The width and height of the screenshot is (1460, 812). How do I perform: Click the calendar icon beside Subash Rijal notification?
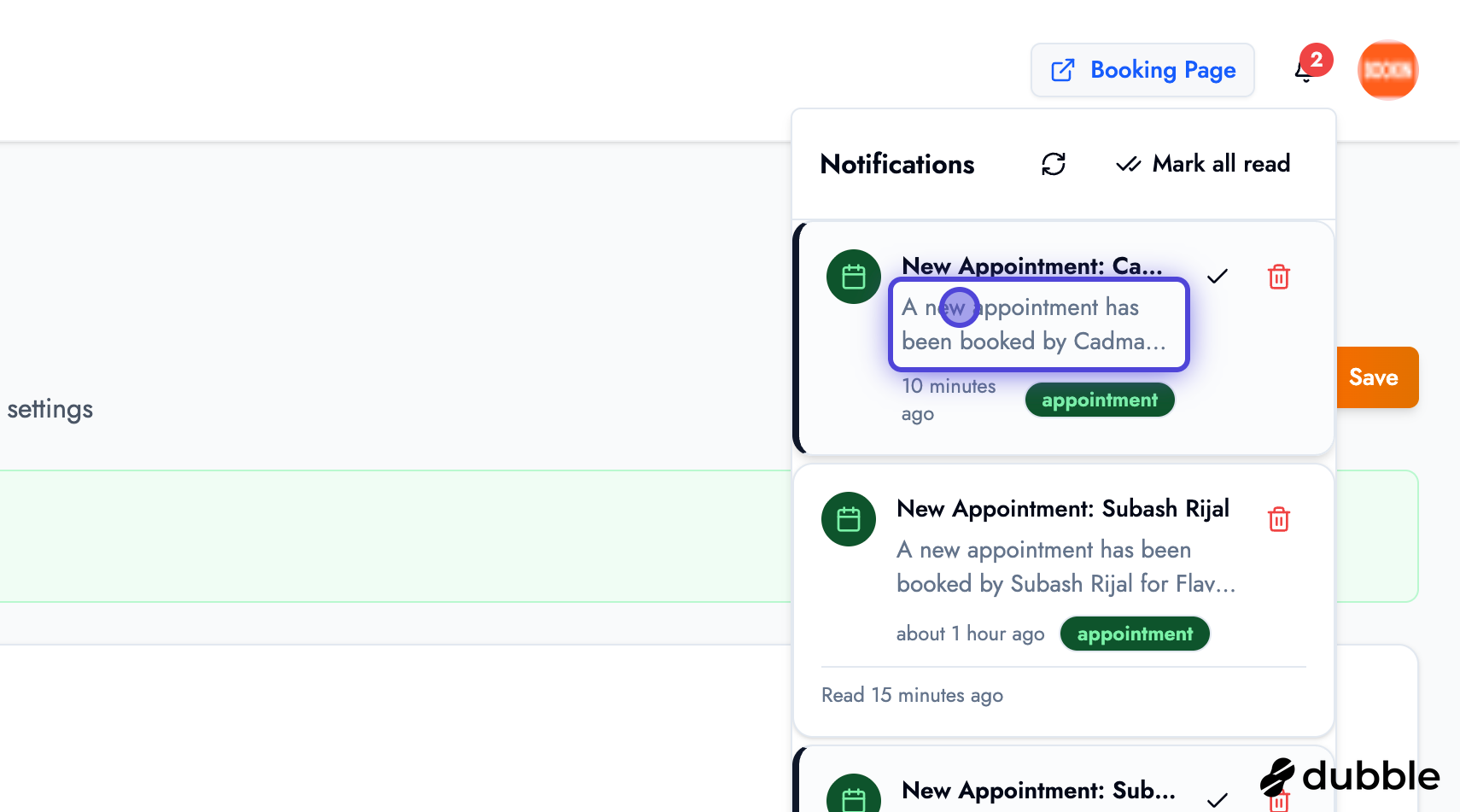pos(848,518)
